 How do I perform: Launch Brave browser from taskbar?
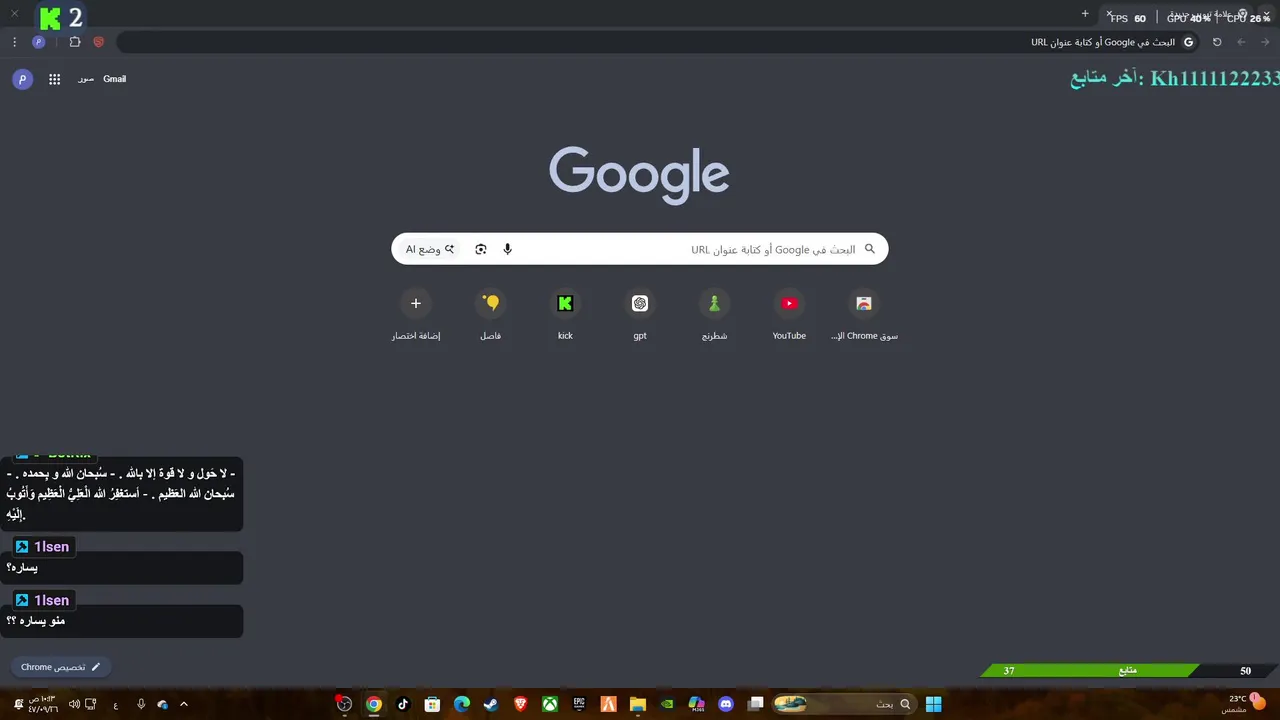coord(520,704)
